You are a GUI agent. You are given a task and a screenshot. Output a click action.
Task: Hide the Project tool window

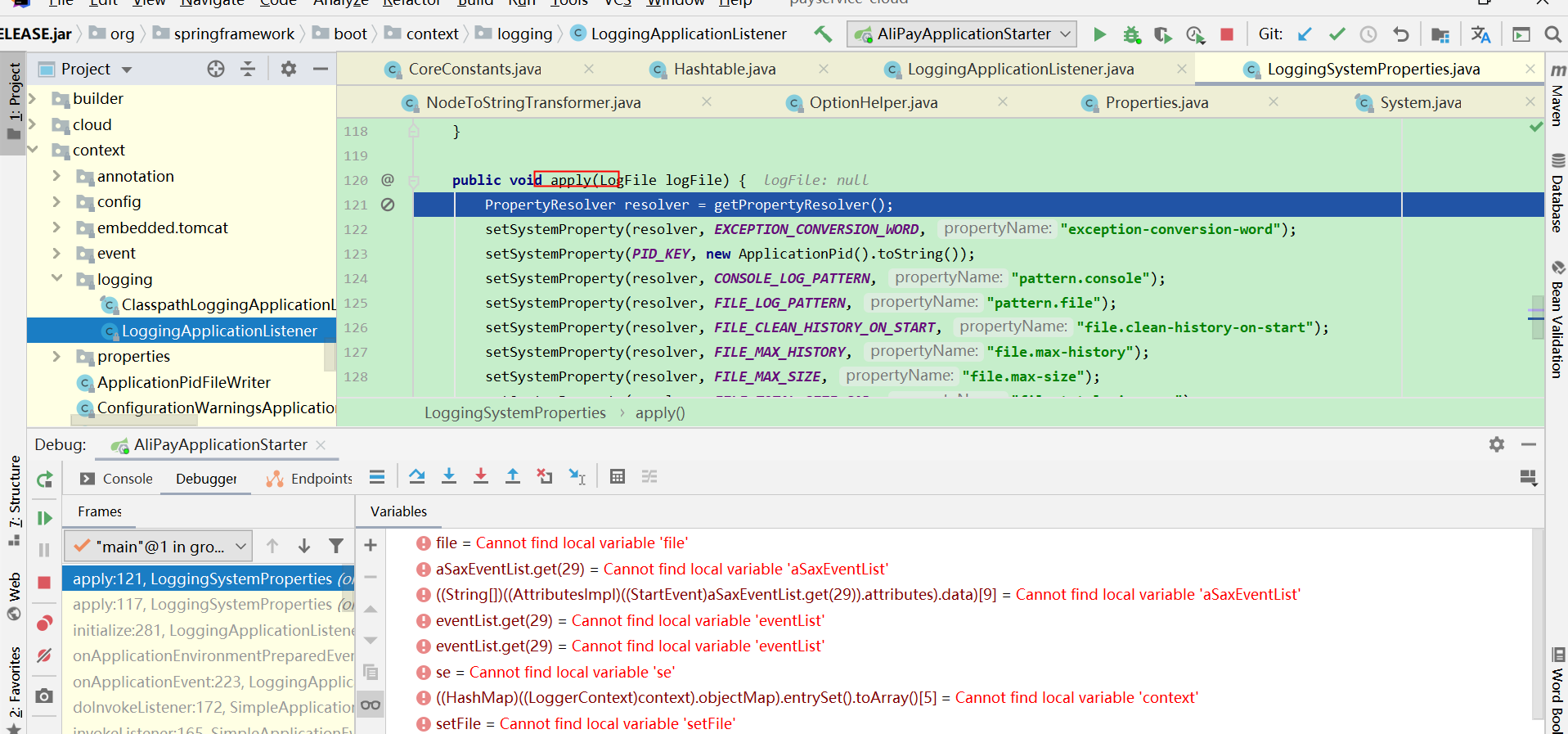tap(321, 69)
